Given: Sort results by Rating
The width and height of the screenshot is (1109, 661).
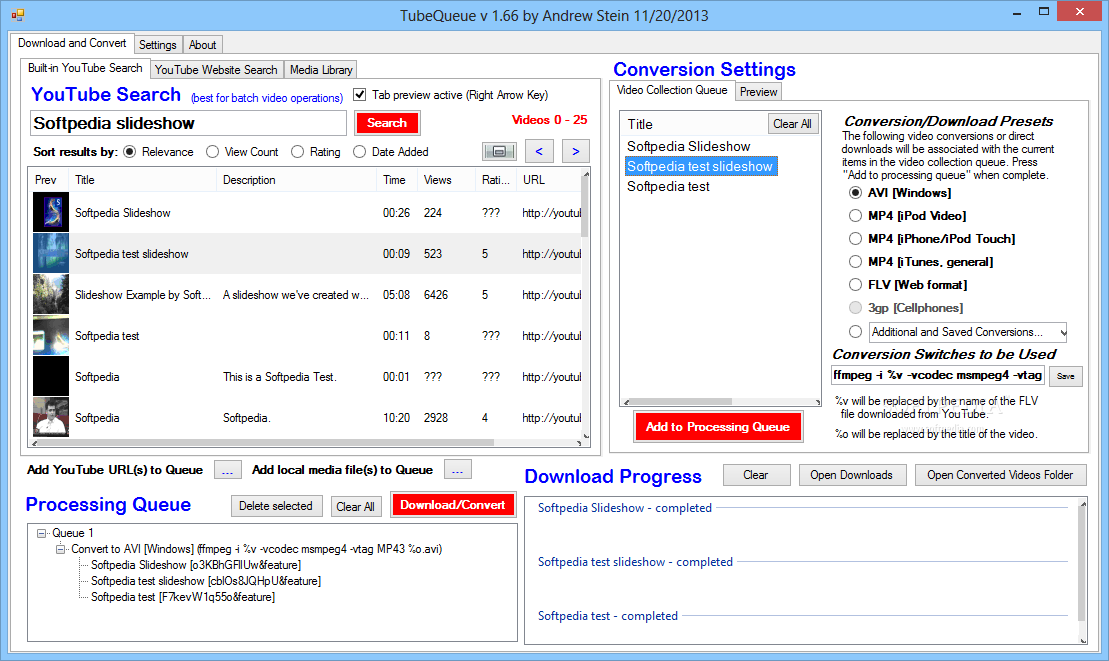Looking at the screenshot, I should [x=298, y=152].
